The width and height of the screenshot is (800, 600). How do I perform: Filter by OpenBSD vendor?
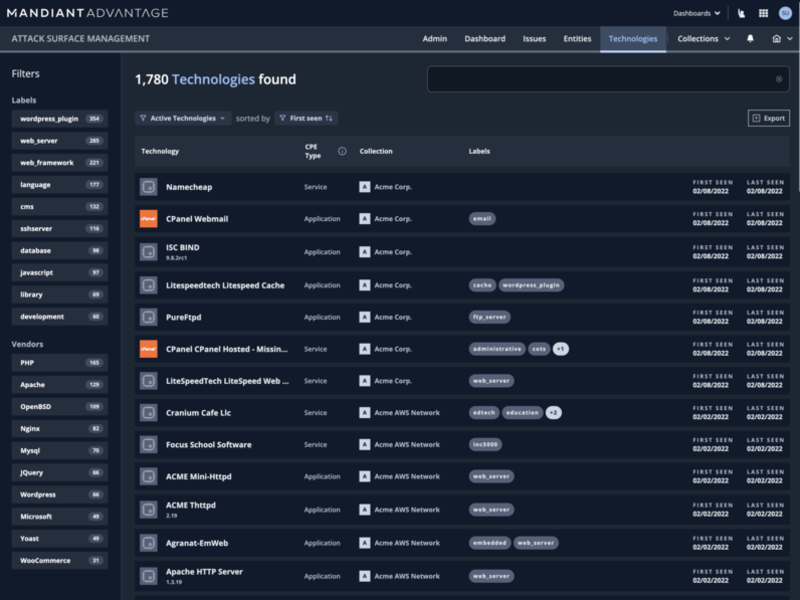(x=60, y=407)
